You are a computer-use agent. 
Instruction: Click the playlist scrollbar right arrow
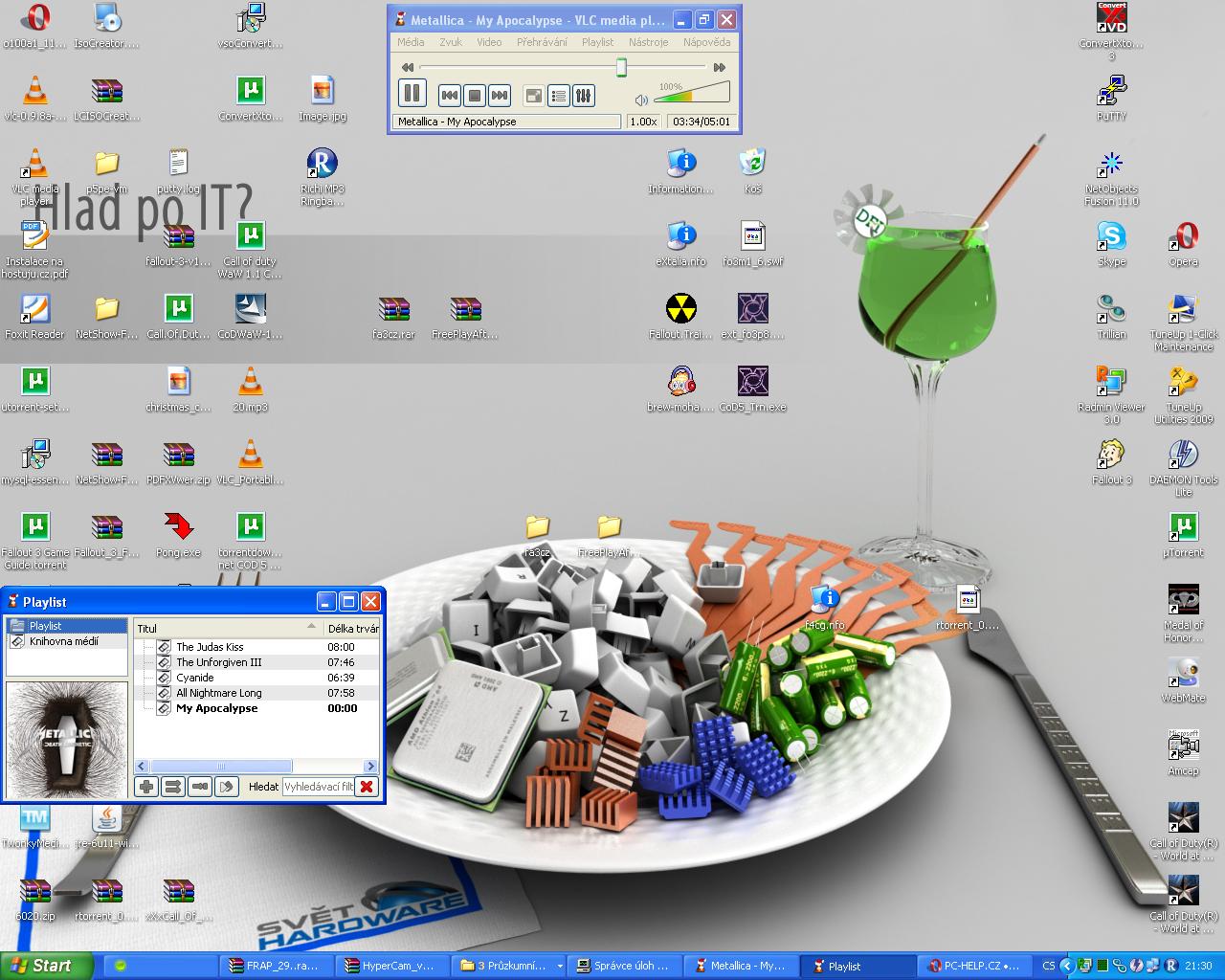pos(371,767)
